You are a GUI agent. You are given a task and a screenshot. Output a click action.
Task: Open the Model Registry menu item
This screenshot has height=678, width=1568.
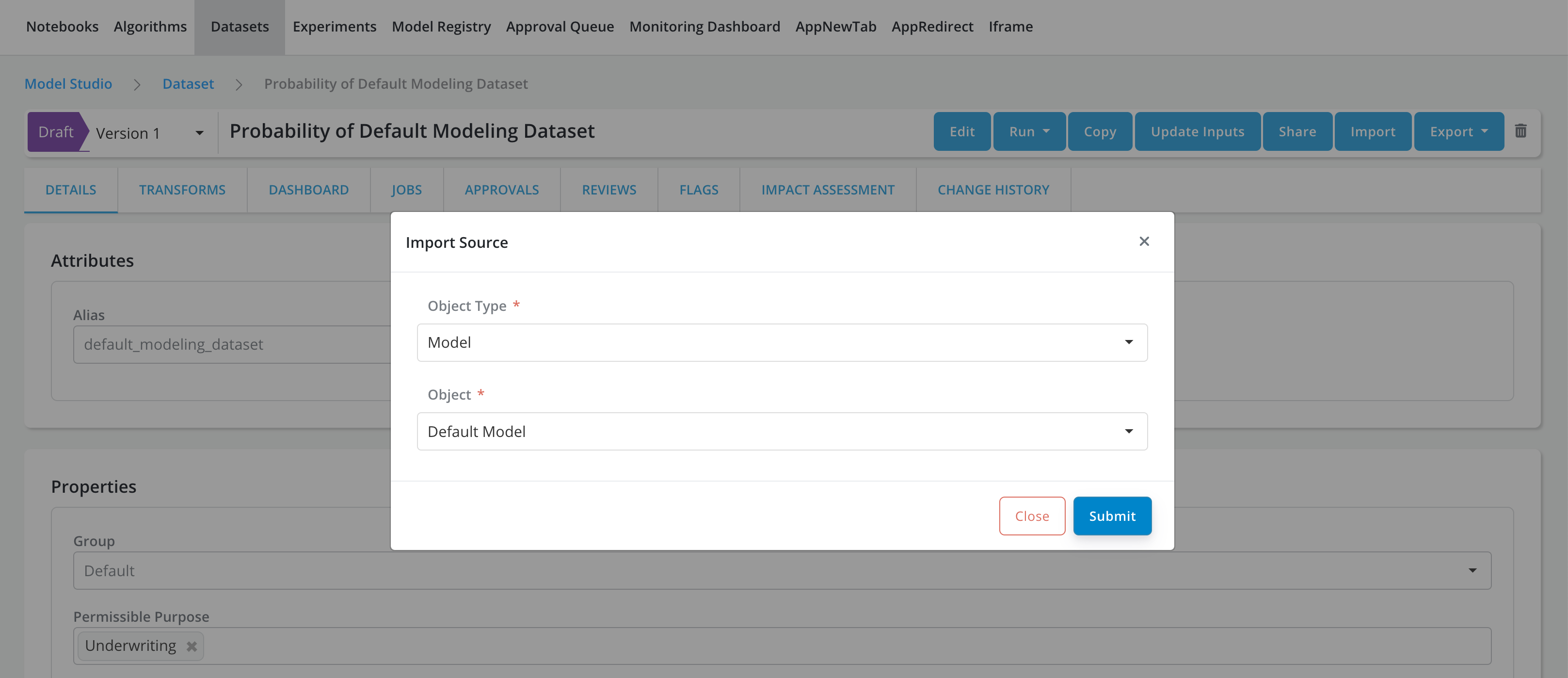pyautogui.click(x=441, y=27)
